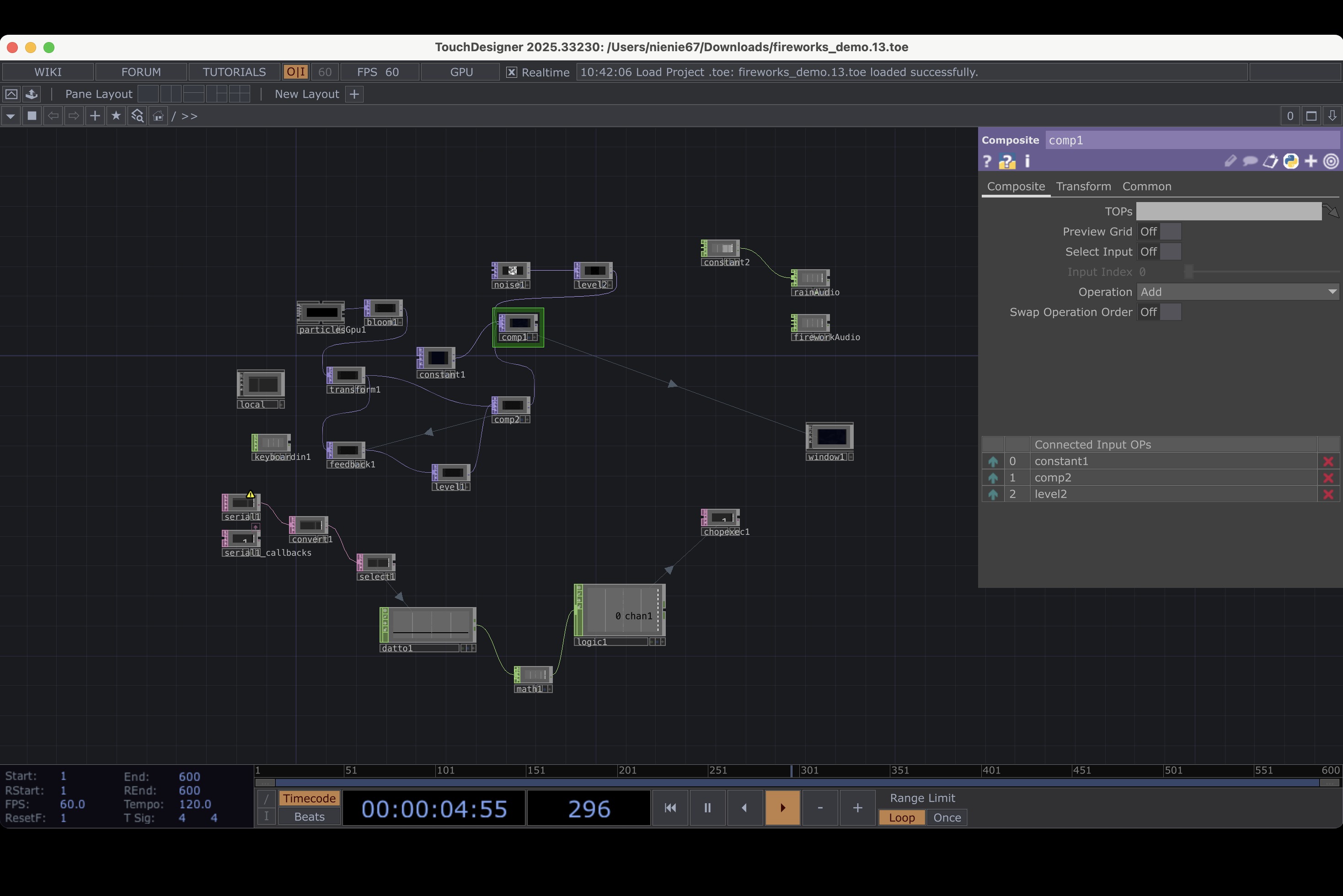The height and width of the screenshot is (896, 1343).
Task: Toggle Swap Operation Order
Action: tap(1159, 312)
